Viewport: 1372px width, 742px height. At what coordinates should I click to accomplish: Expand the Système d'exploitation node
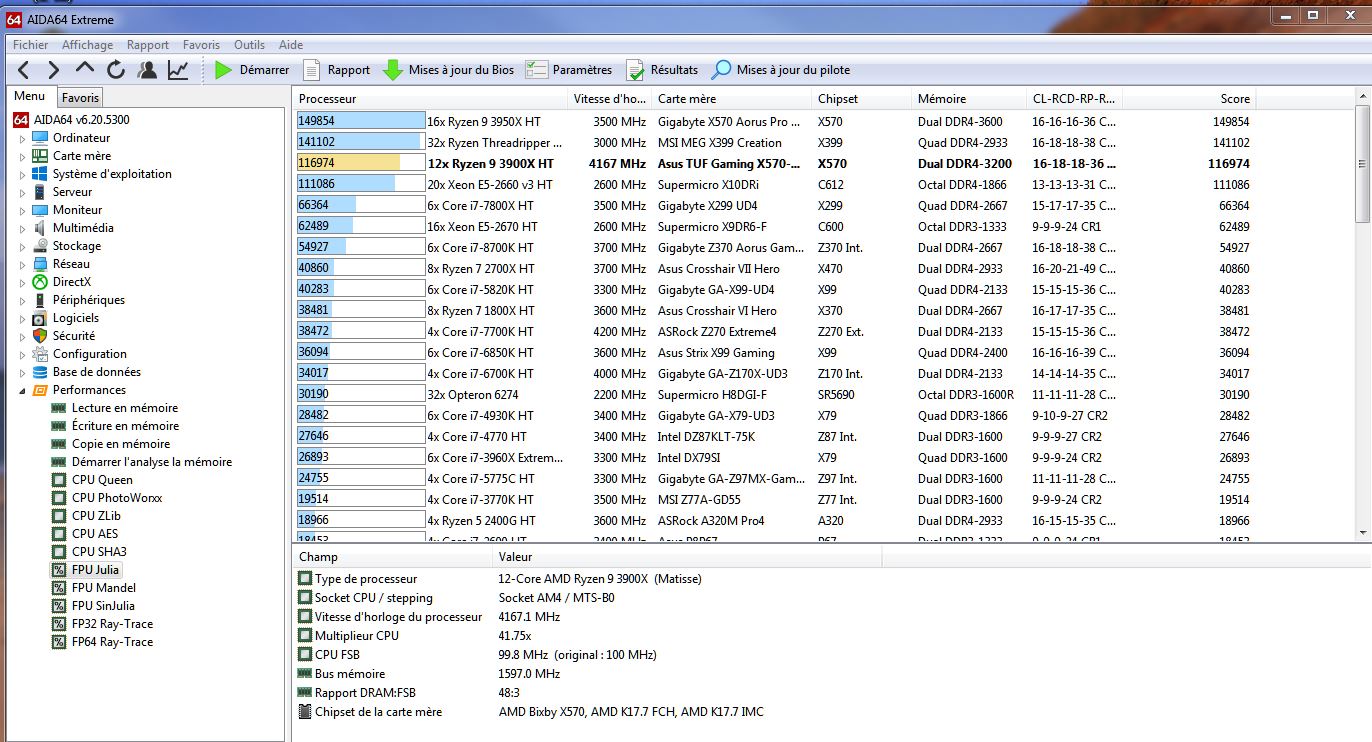[x=22, y=174]
